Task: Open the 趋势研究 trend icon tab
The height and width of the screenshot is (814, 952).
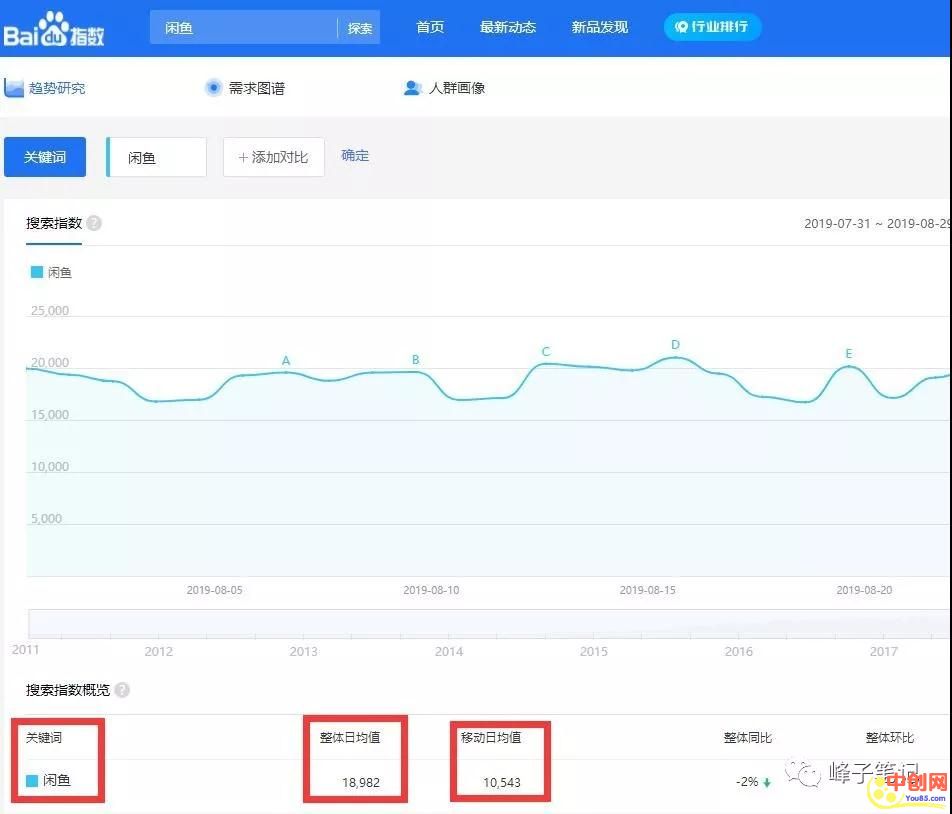Action: (14, 88)
